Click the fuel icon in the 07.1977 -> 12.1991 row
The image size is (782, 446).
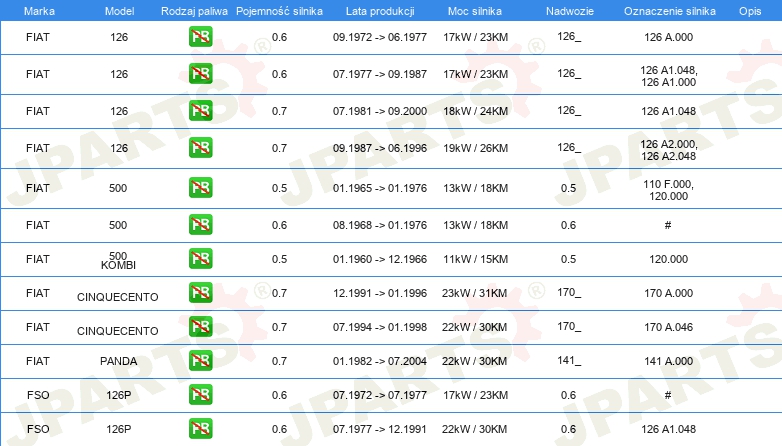[x=200, y=428]
